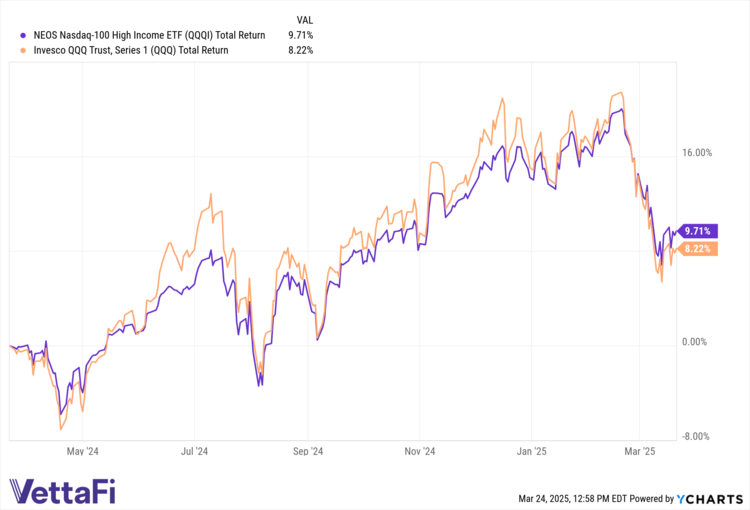This screenshot has width=750, height=510.
Task: Select the NEOS Nasdaq-100 High Income ETF legend label
Action: pyautogui.click(x=142, y=35)
